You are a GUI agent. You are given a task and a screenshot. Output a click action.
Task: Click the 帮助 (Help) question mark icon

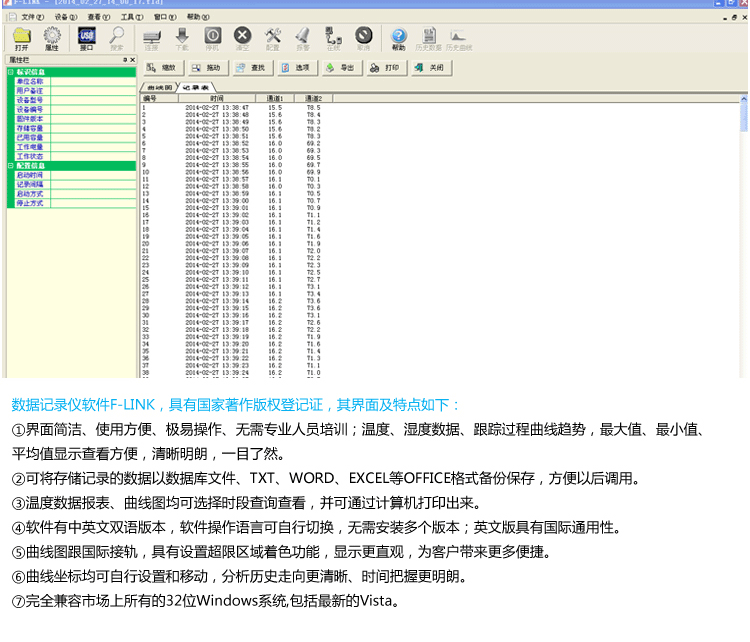pos(399,38)
